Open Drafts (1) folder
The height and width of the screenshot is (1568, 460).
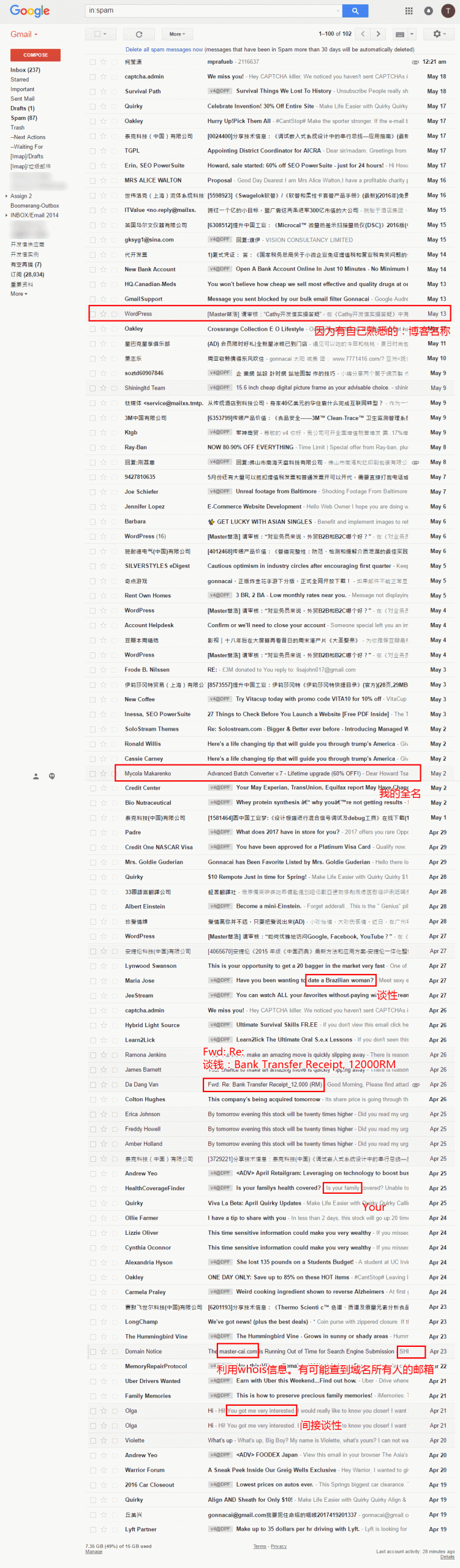(x=23, y=108)
